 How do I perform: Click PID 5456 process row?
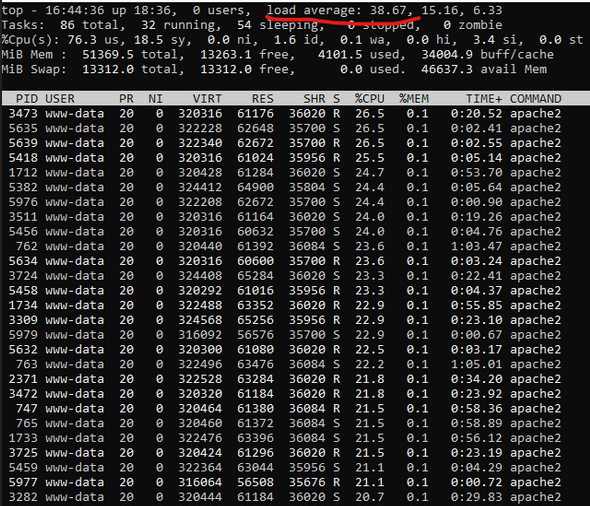pos(285,231)
